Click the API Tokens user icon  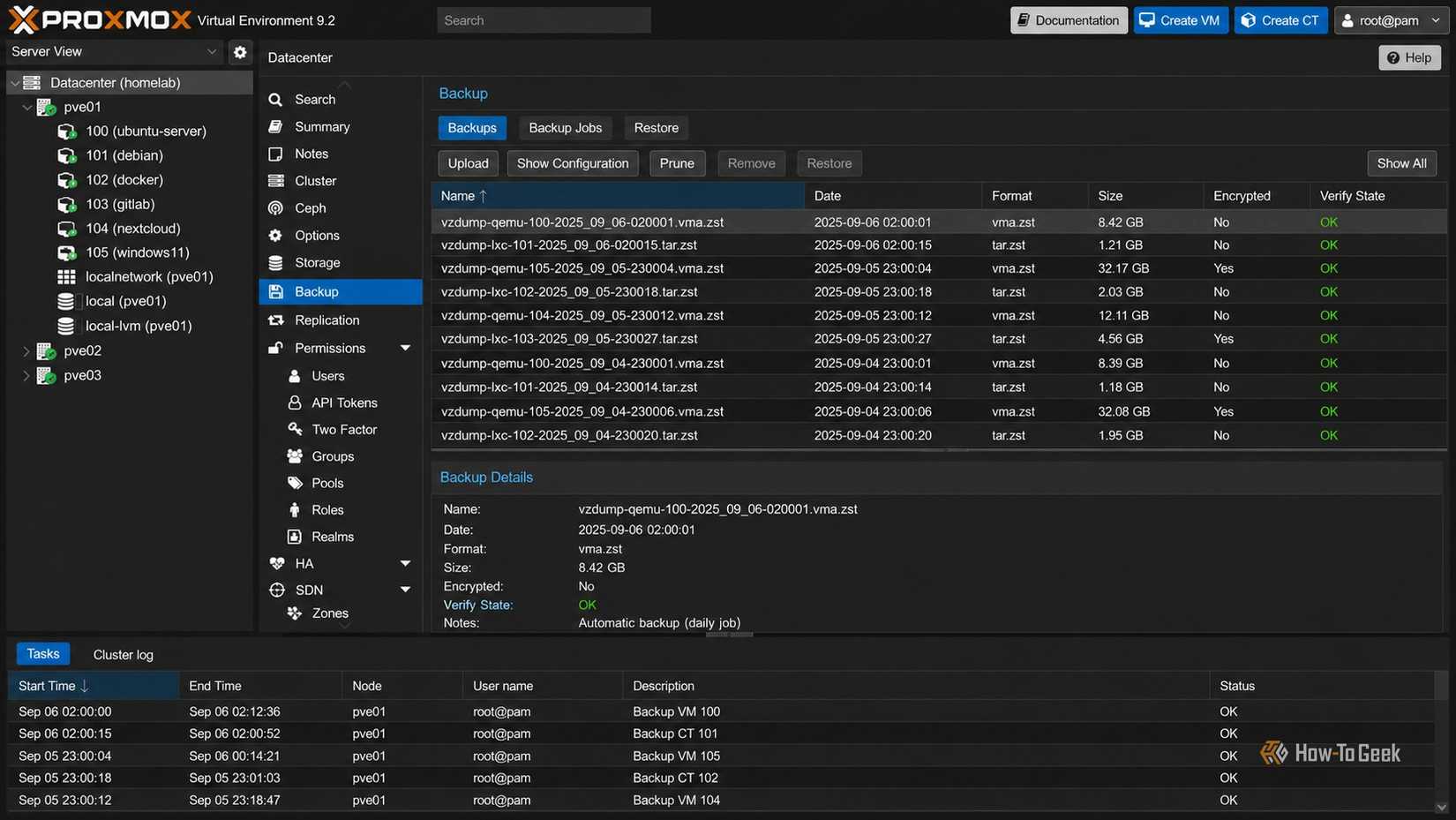coord(295,402)
